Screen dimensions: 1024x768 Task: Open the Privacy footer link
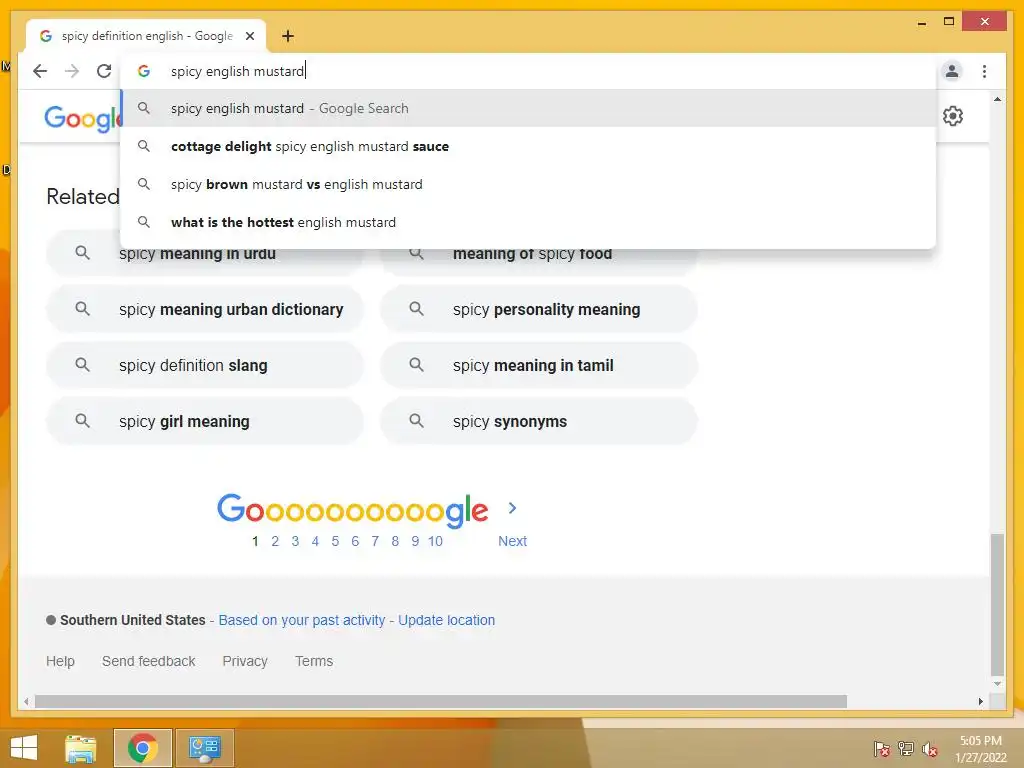pos(245,661)
